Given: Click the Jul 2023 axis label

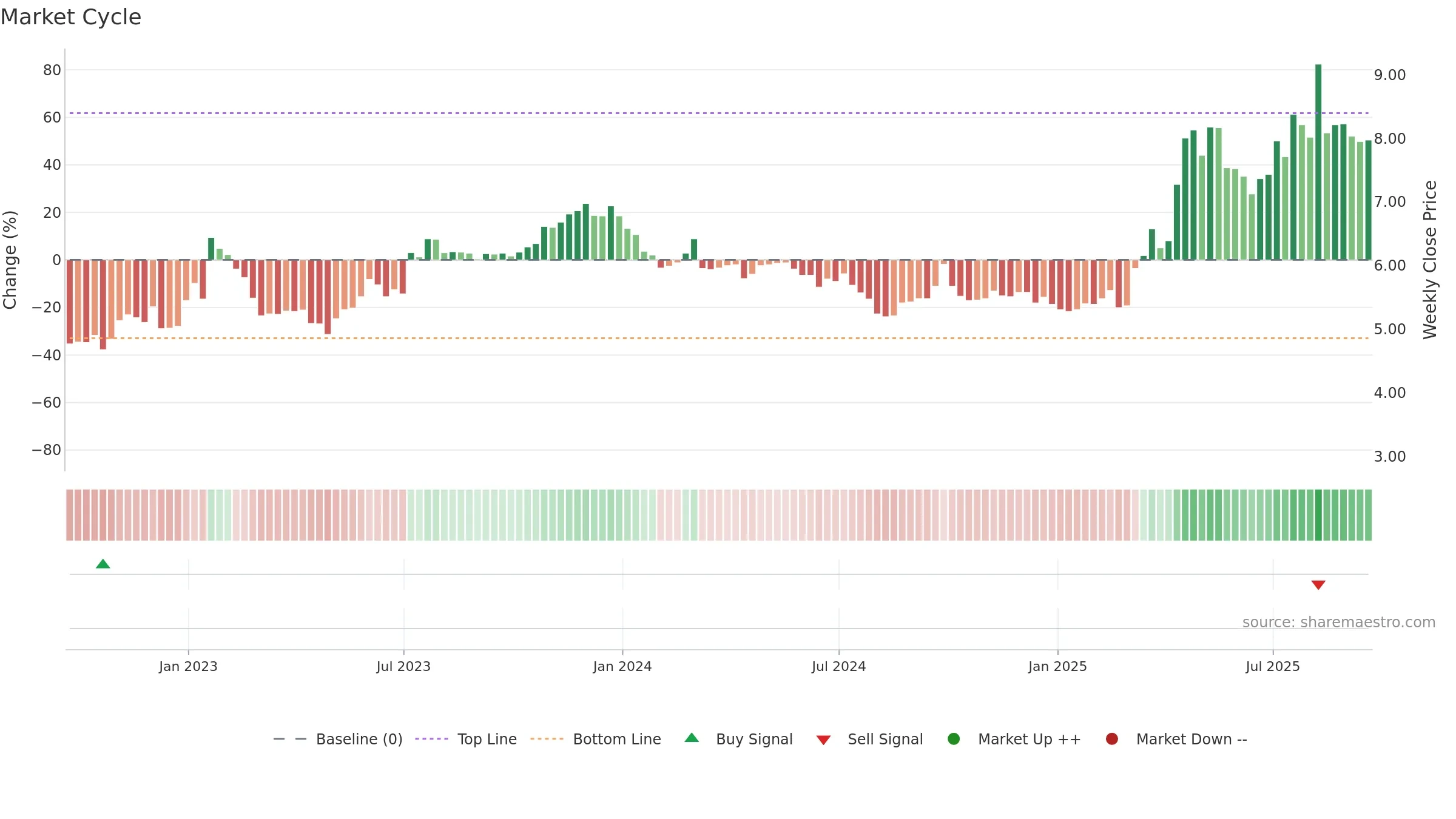Looking at the screenshot, I should tap(403, 667).
